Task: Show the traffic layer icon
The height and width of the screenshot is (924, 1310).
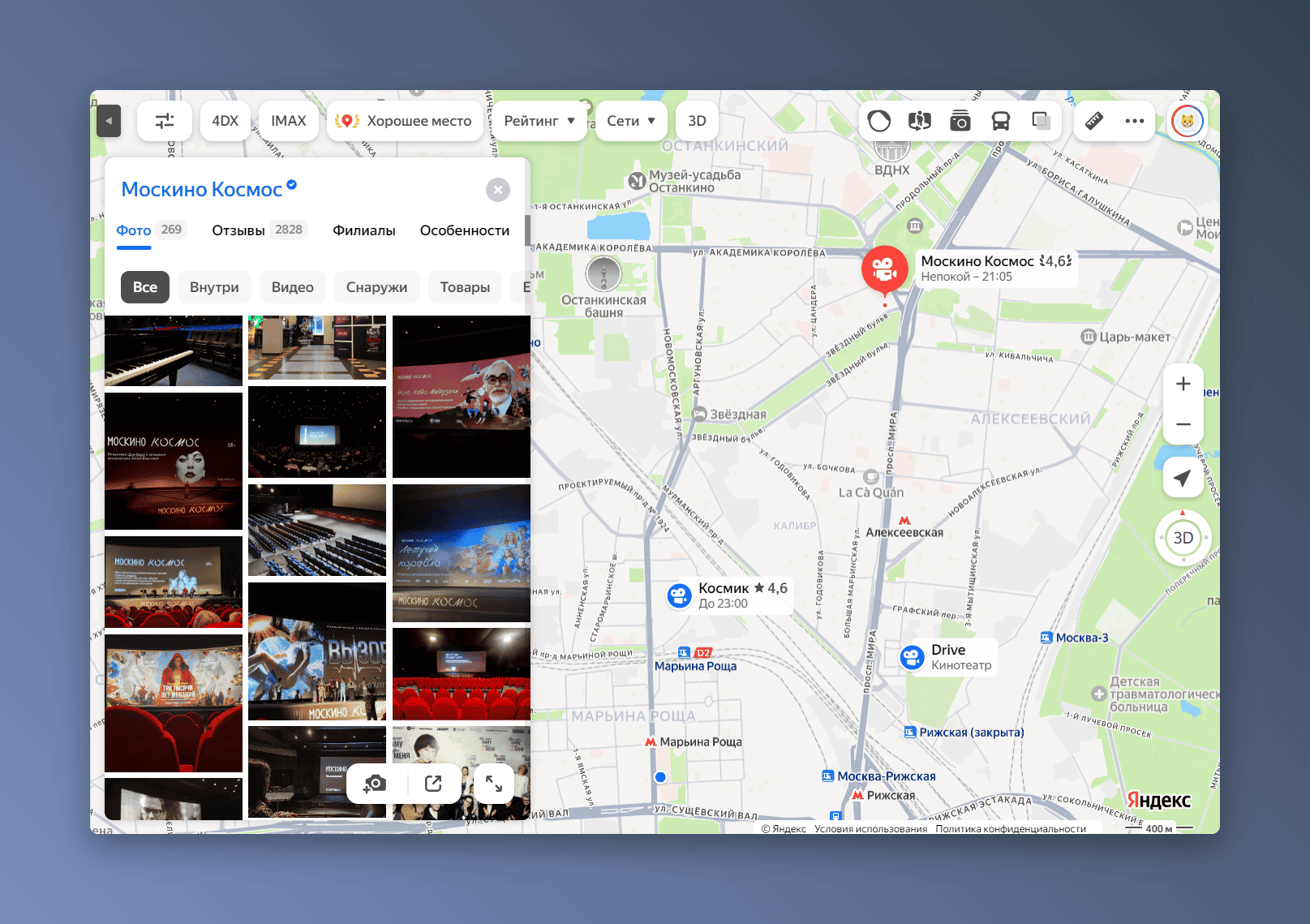Action: click(x=879, y=121)
